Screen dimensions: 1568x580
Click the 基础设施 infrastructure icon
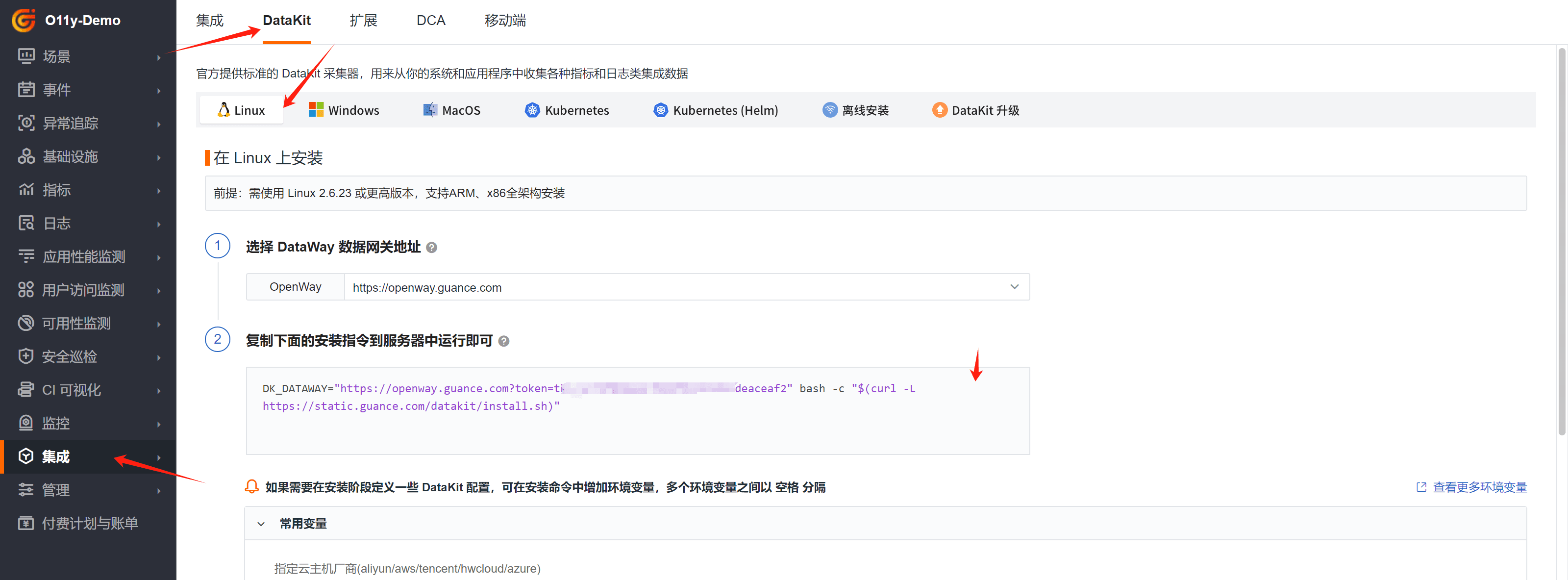(26, 156)
